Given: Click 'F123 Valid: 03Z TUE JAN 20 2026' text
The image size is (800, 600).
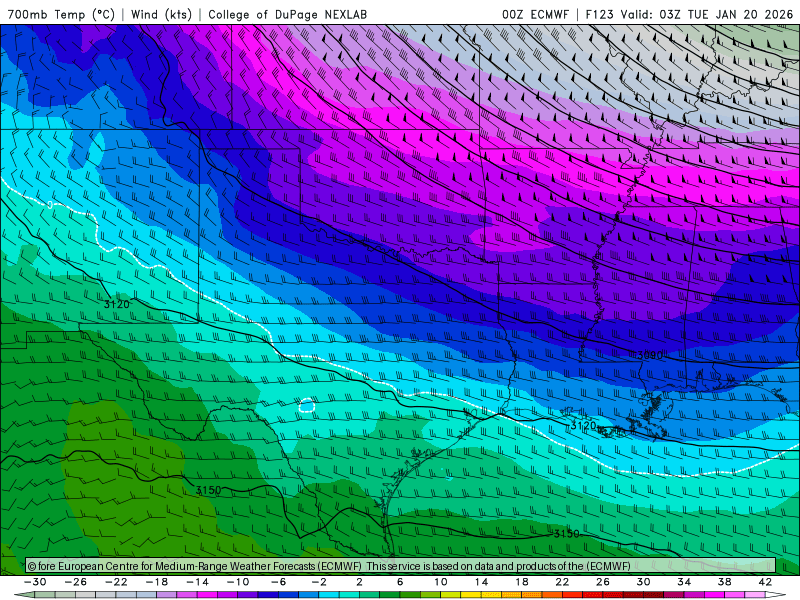Looking at the screenshot, I should (x=689, y=14).
